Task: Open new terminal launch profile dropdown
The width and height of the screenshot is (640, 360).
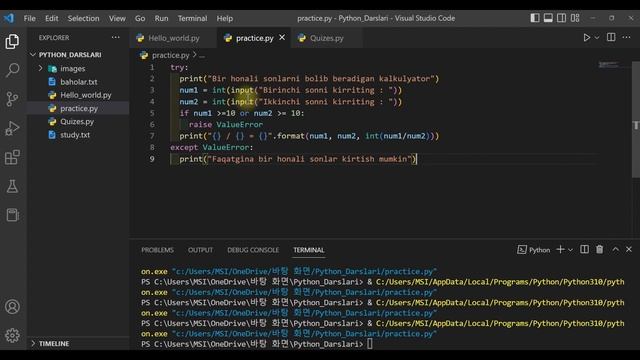Action: pyautogui.click(x=570, y=250)
